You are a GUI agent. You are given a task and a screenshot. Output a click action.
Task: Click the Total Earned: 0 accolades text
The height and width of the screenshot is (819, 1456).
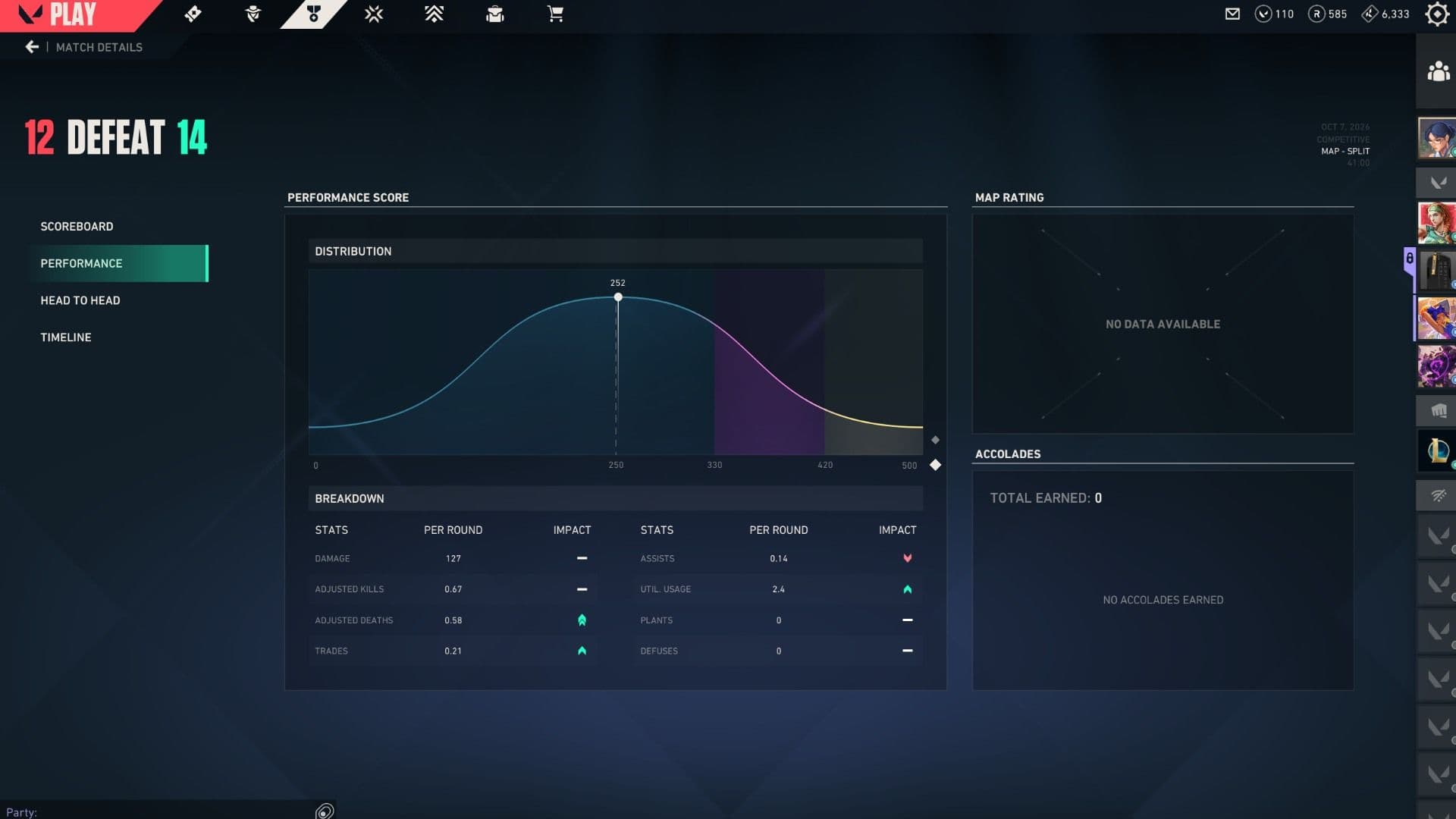pos(1046,498)
